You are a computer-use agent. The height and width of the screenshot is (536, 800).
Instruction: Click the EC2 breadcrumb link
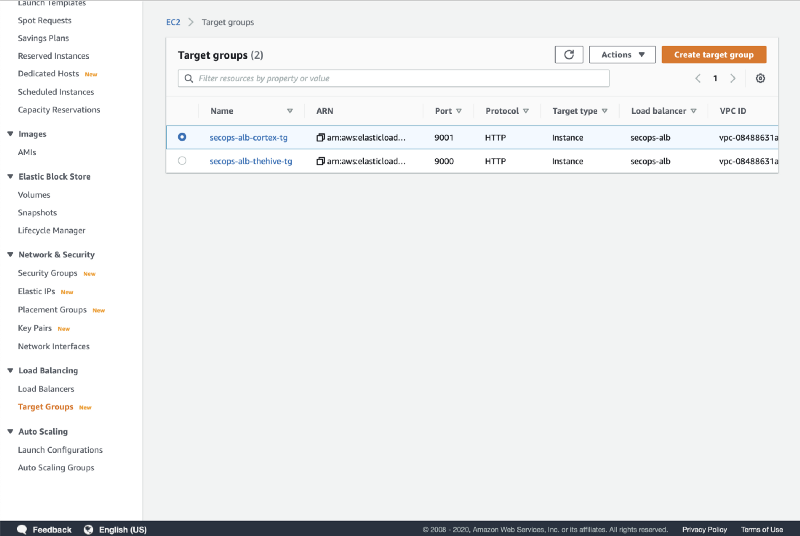point(173,22)
